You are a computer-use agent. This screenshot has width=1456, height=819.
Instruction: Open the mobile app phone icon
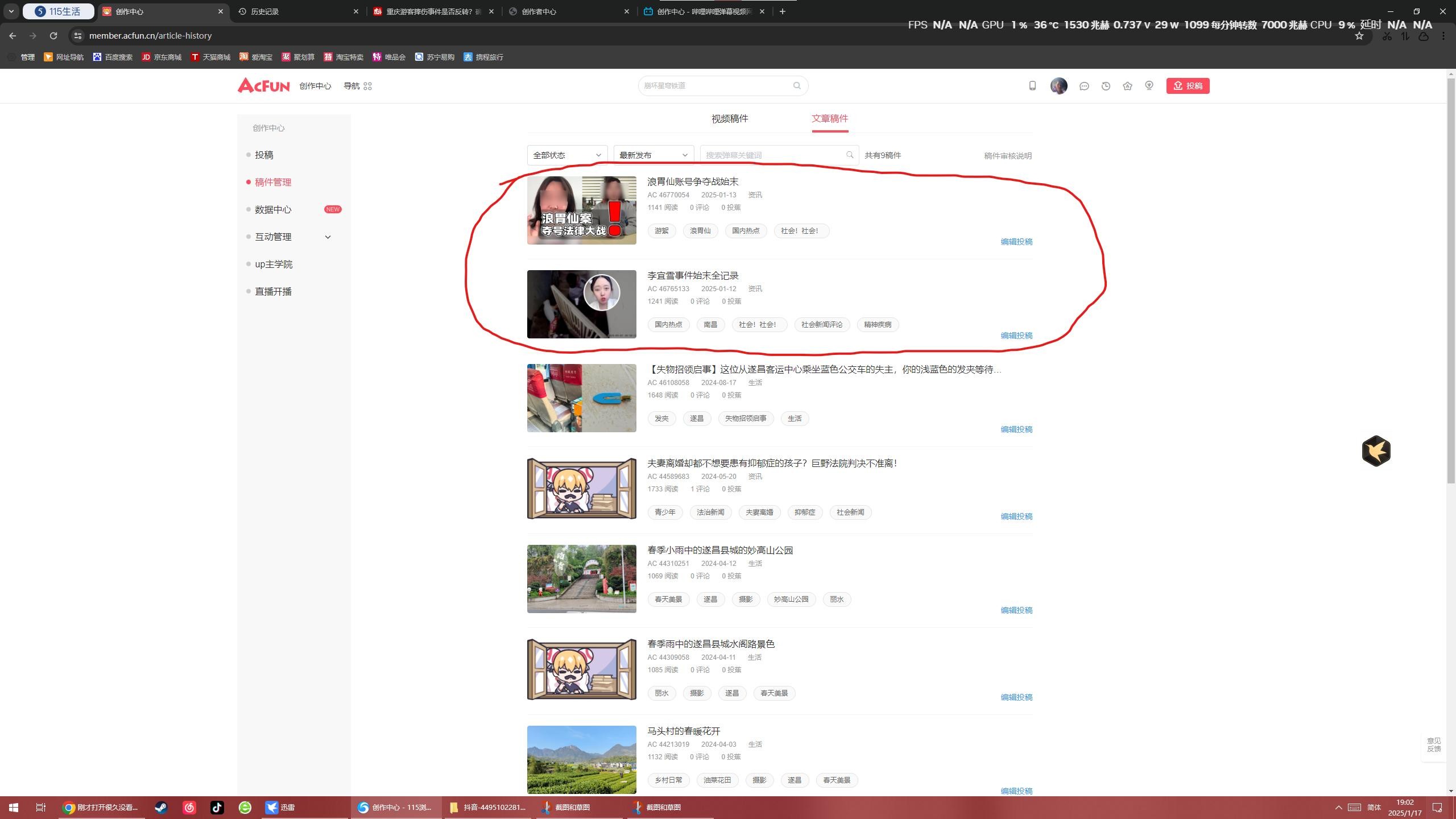coord(1032,86)
